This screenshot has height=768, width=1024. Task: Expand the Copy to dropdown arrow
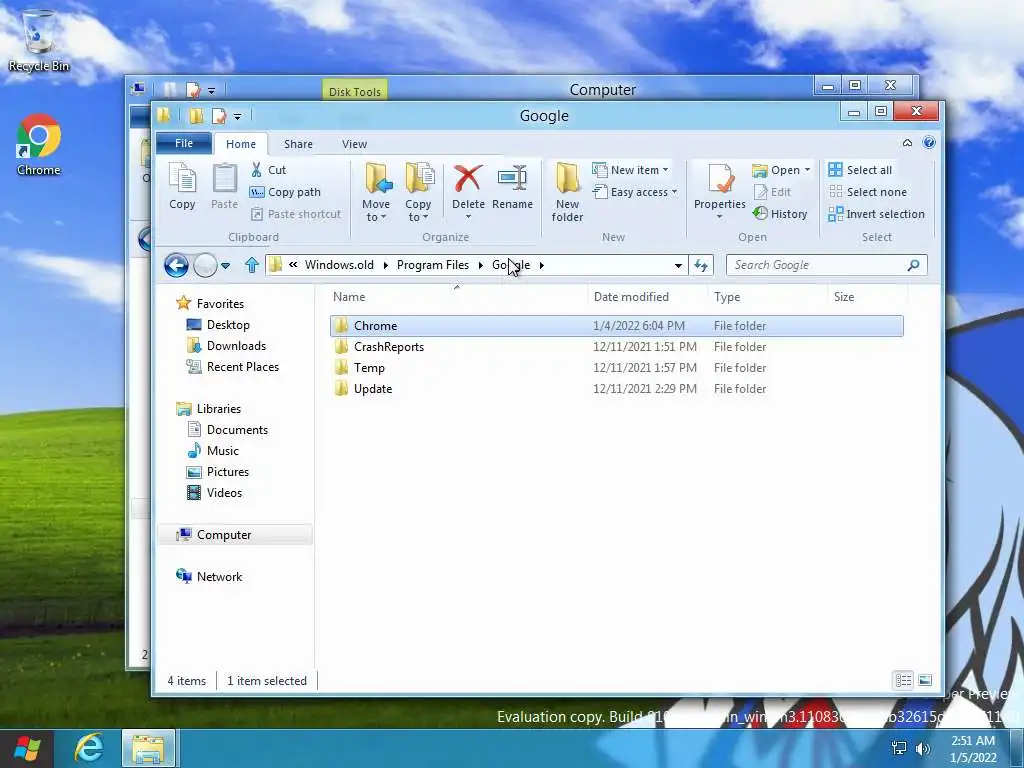click(x=425, y=217)
